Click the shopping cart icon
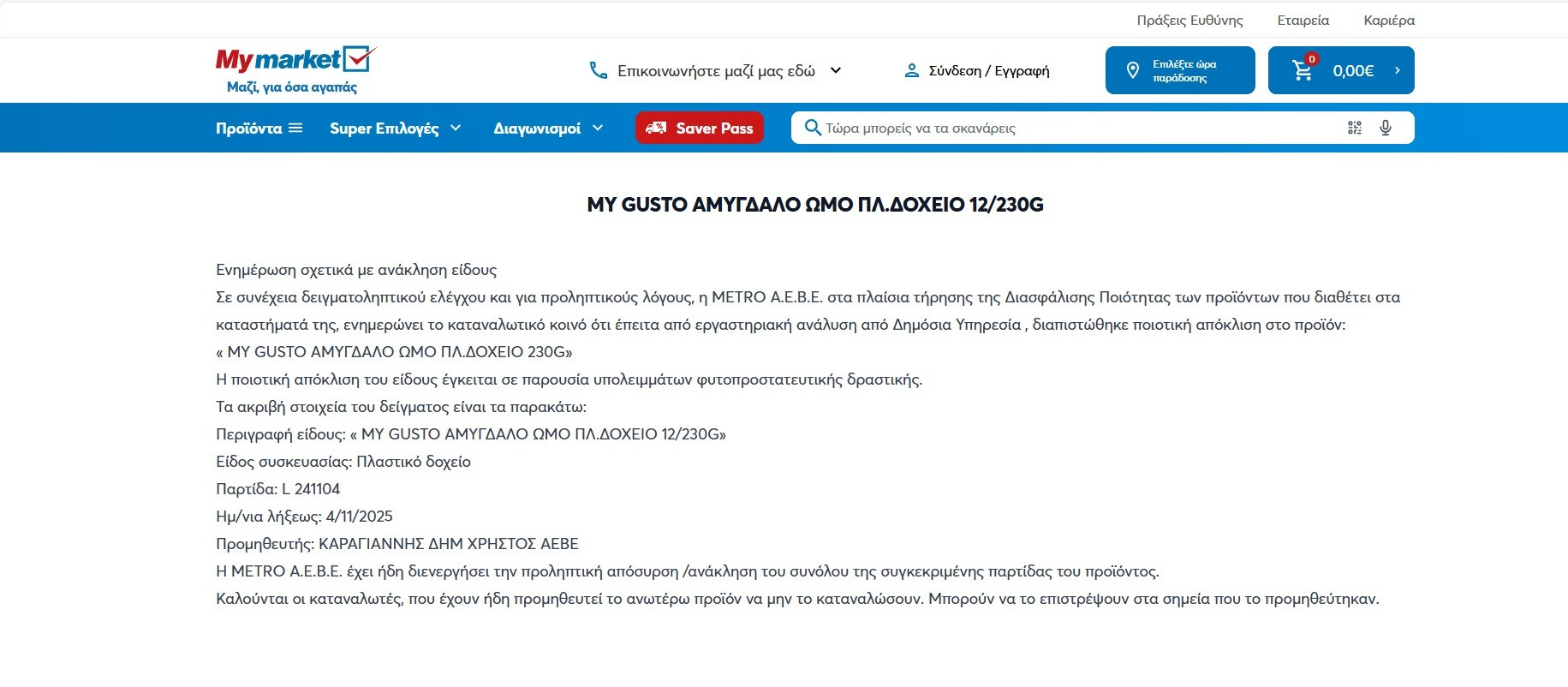 [1303, 71]
